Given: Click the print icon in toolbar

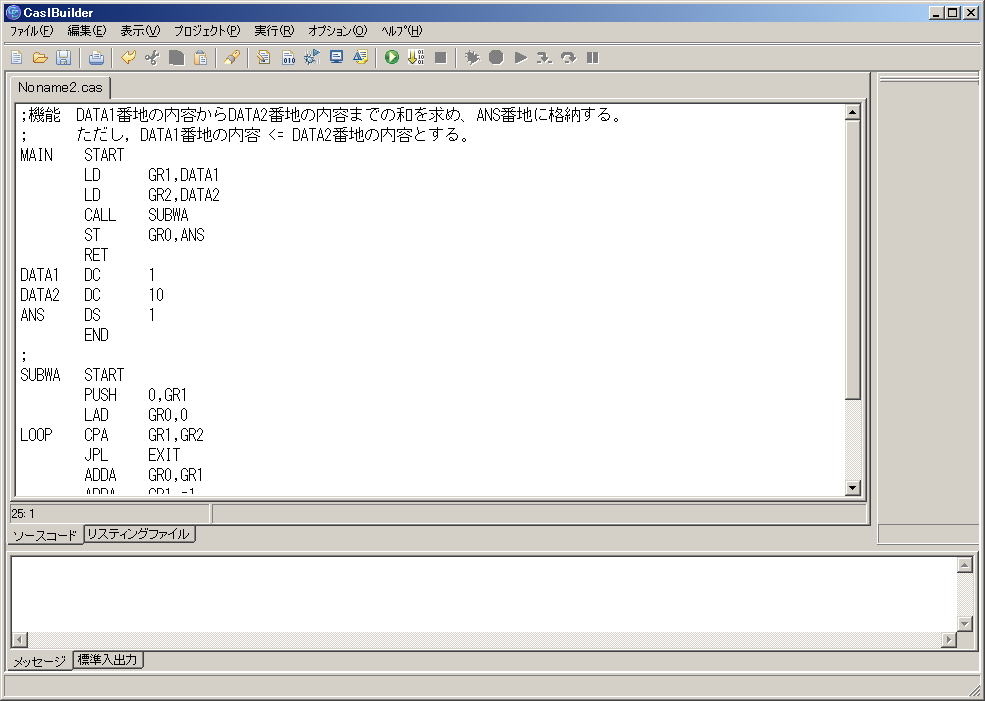Looking at the screenshot, I should [x=96, y=58].
